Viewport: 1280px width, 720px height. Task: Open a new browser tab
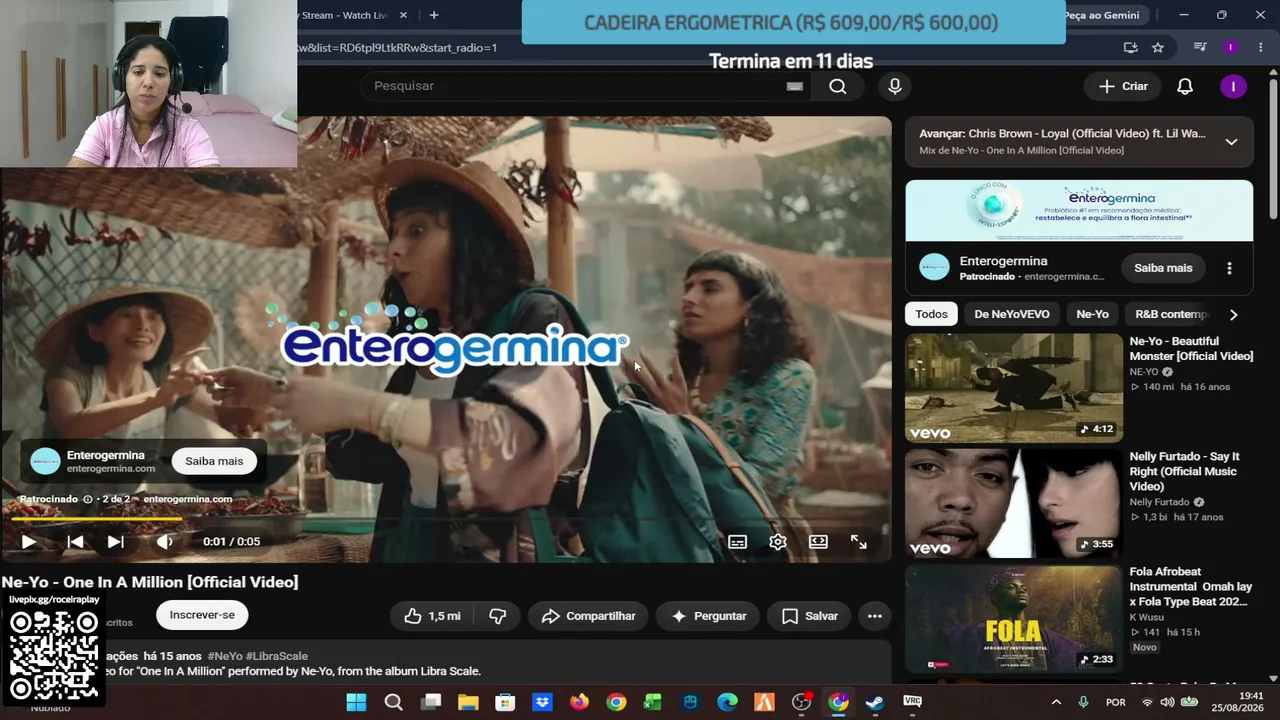[434, 15]
